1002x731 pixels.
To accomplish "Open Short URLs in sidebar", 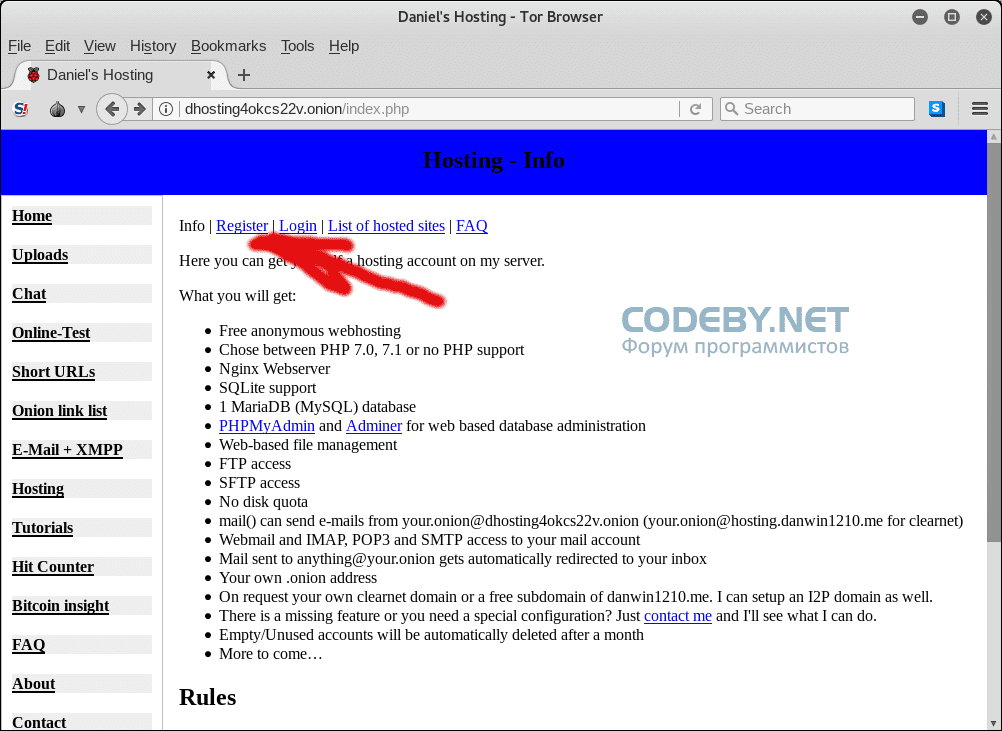I will 54,372.
